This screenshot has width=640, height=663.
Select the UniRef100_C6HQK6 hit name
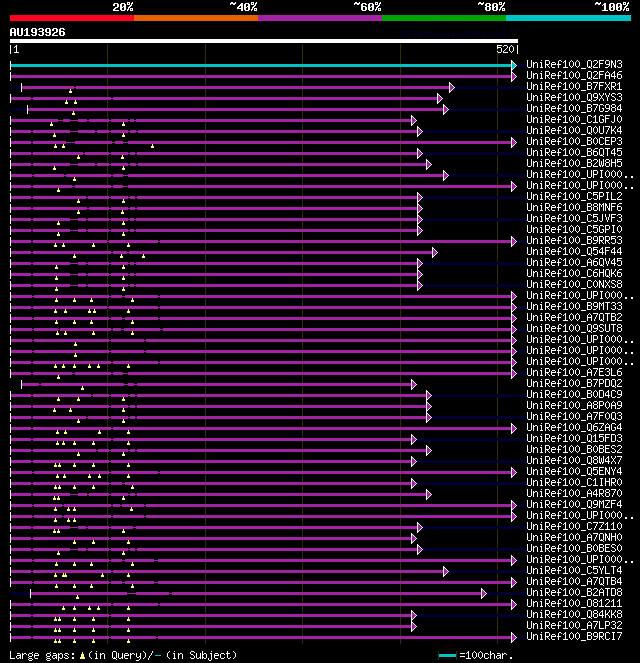coord(574,273)
